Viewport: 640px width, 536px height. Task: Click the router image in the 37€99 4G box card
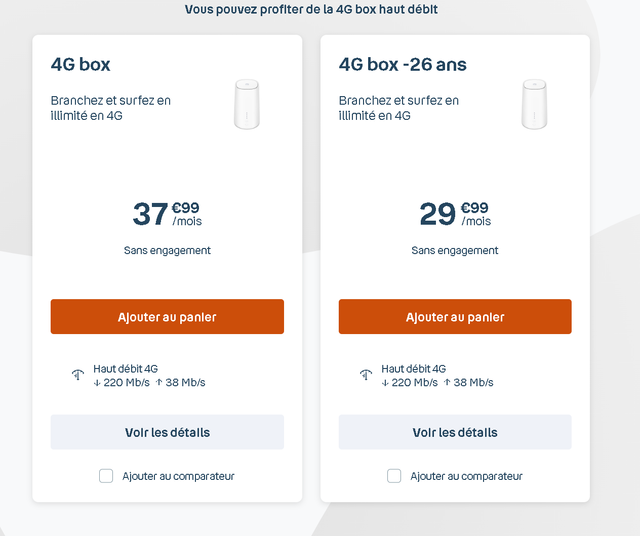(247, 104)
